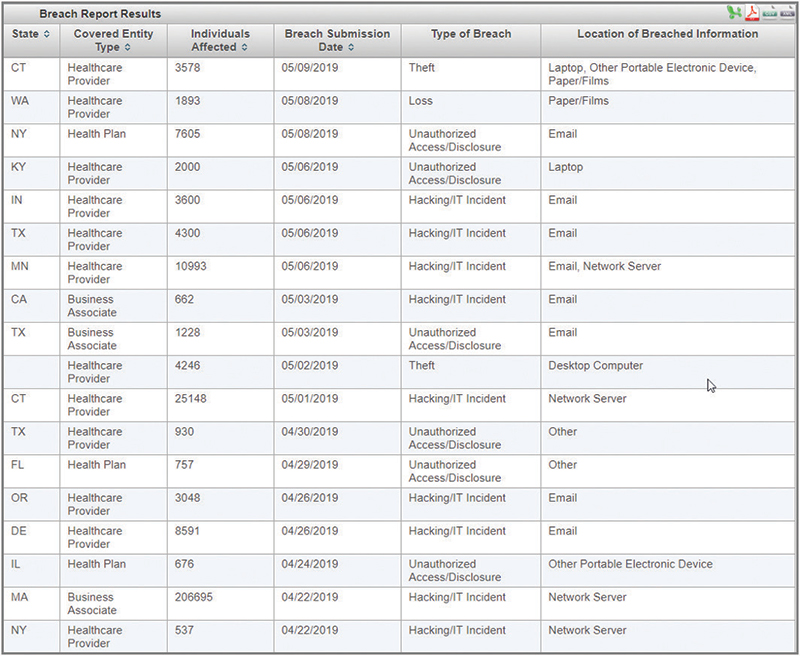The image size is (800, 656).
Task: Select the Email, Network Server location cell
Action: 604,267
